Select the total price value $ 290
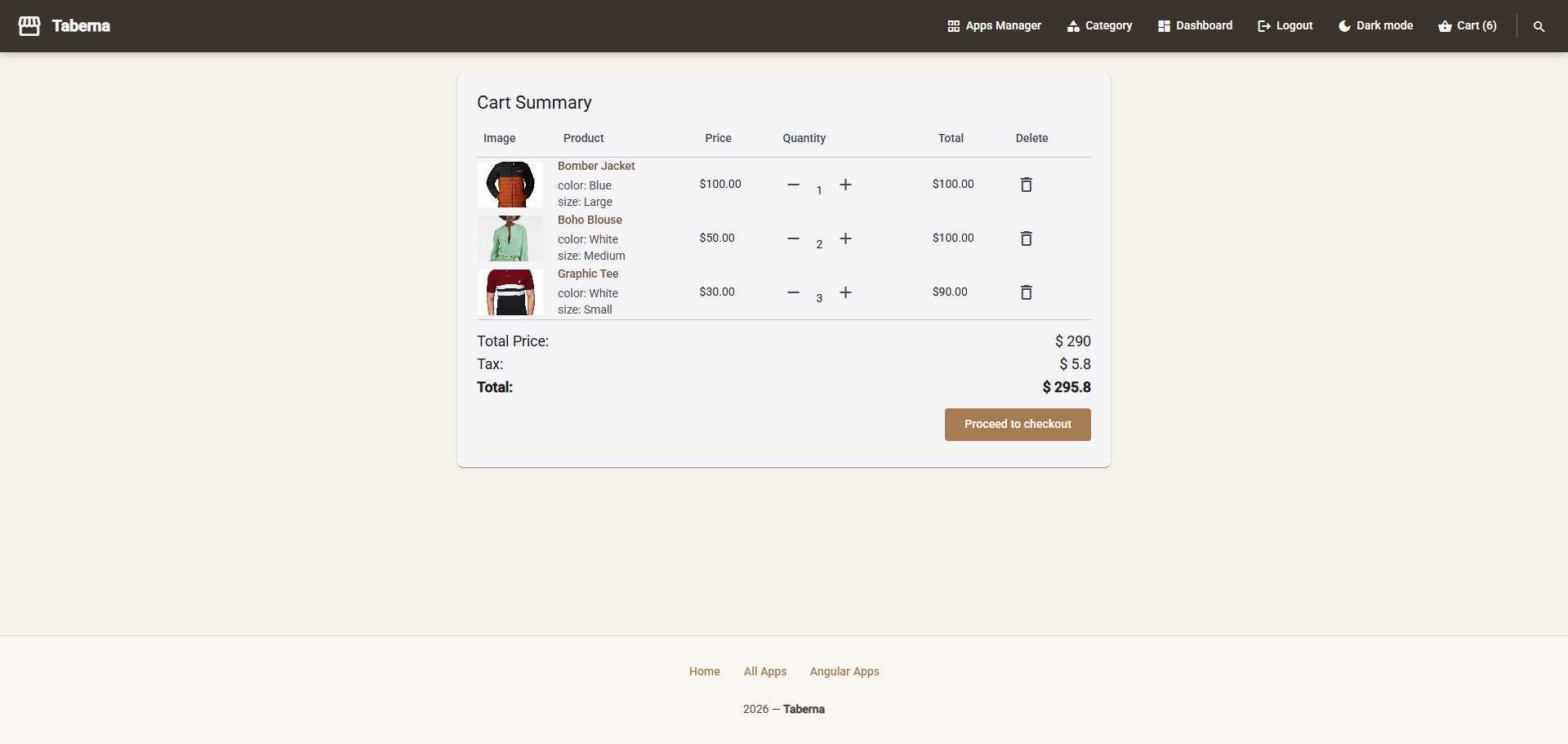1568x744 pixels. (x=1072, y=341)
